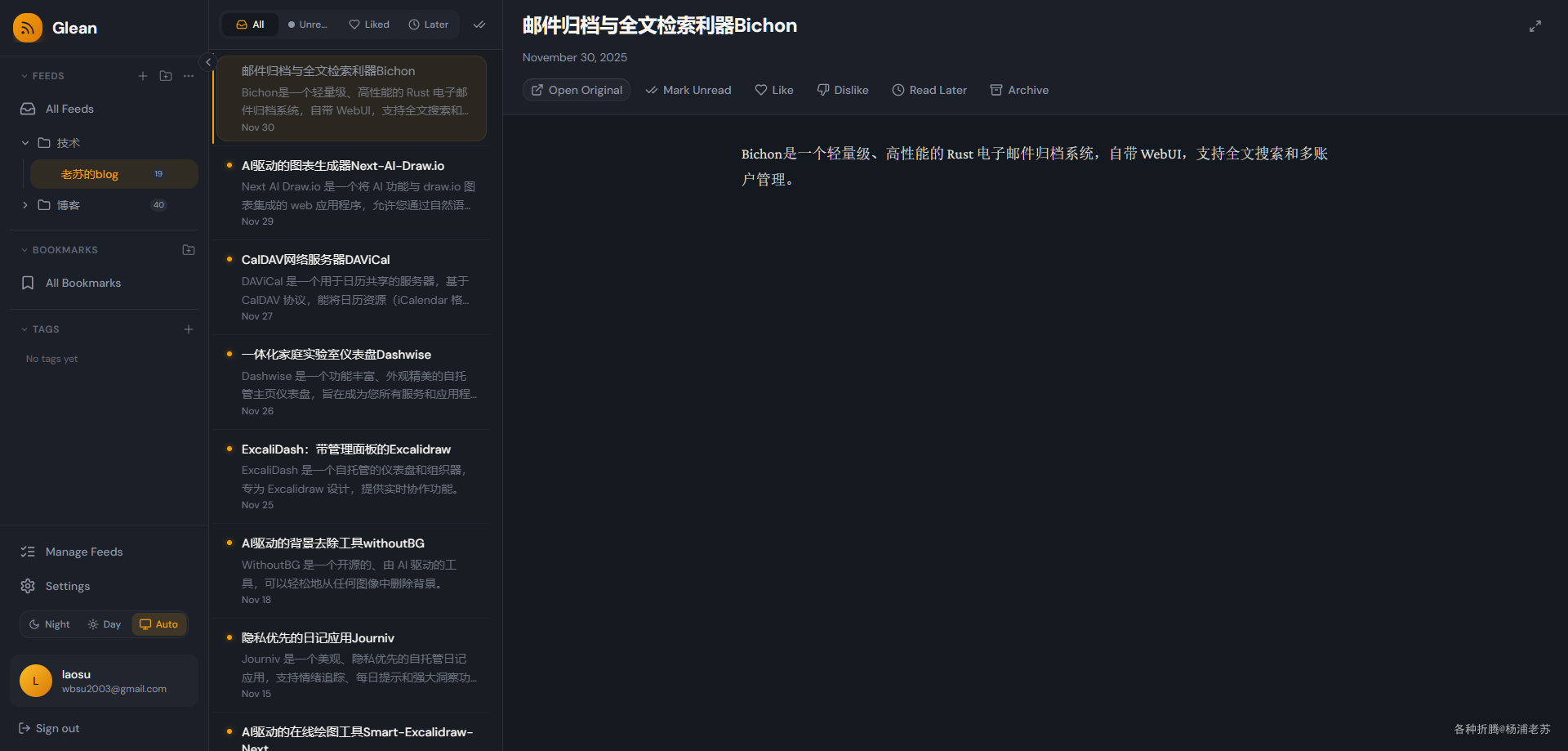The image size is (1568, 751).
Task: Open Original article link
Action: coord(577,90)
